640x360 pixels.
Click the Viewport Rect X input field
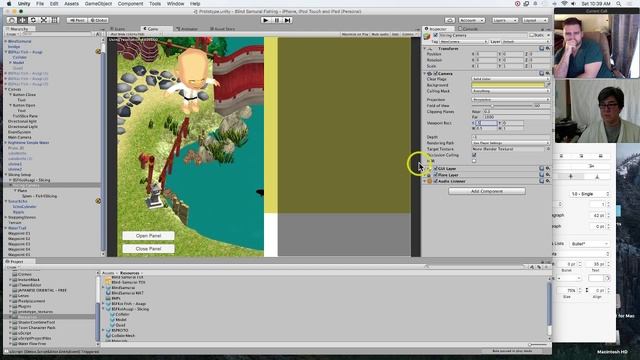point(486,123)
